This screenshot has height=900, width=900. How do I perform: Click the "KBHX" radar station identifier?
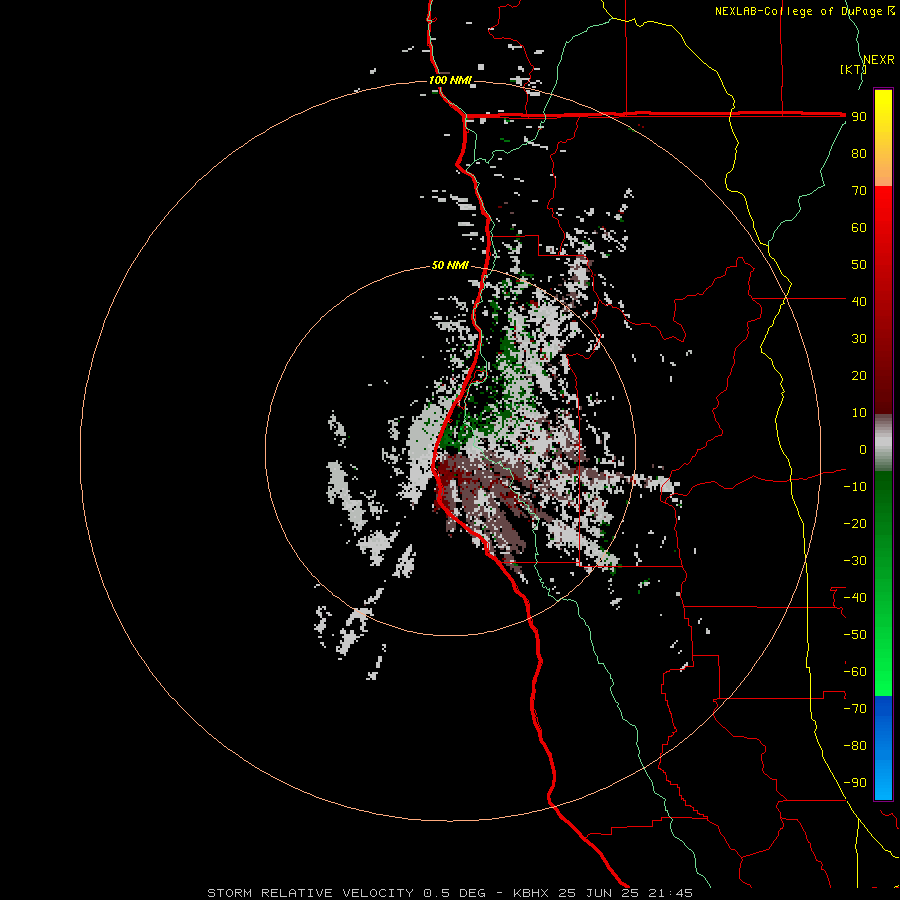click(531, 893)
